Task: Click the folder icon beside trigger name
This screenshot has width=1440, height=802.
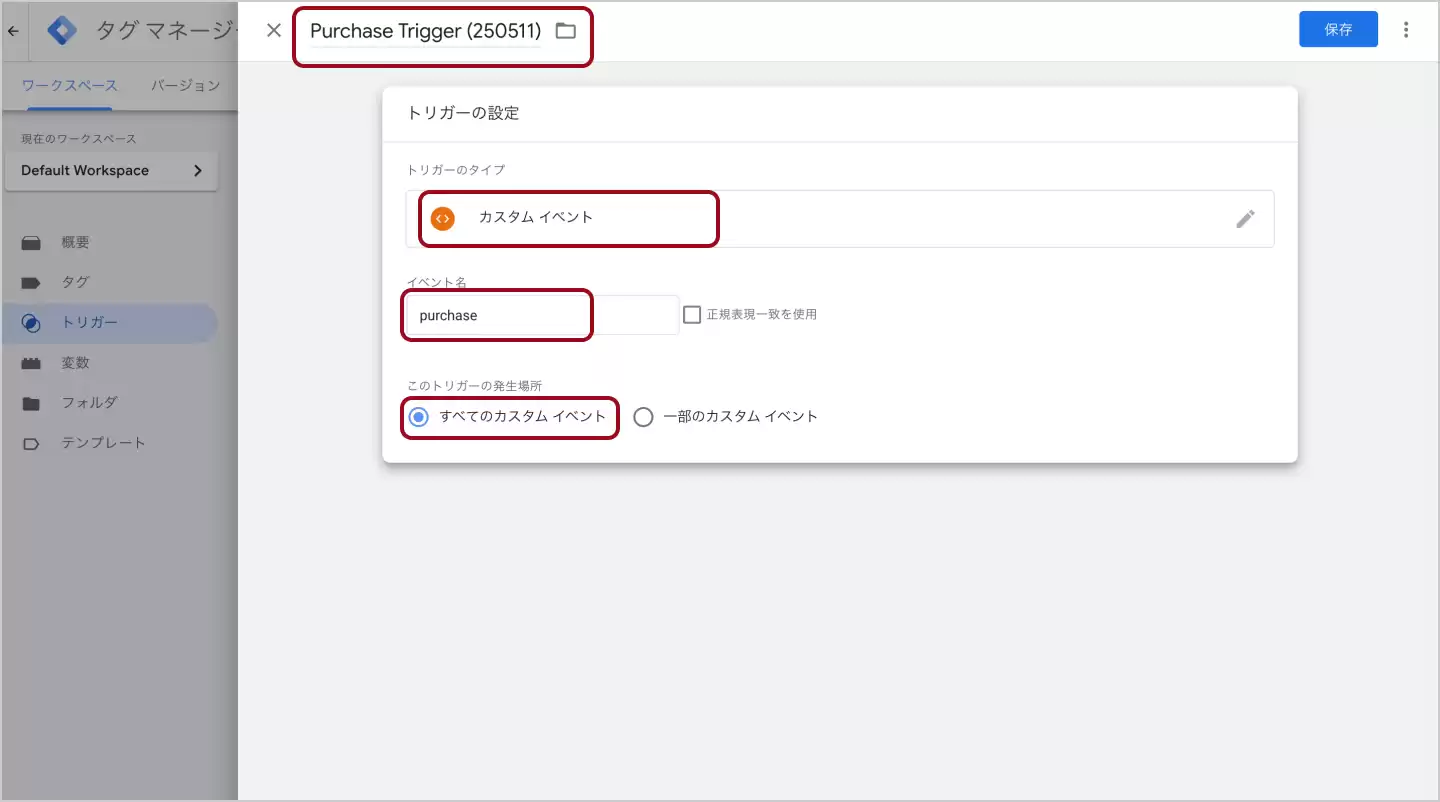Action: pos(566,31)
